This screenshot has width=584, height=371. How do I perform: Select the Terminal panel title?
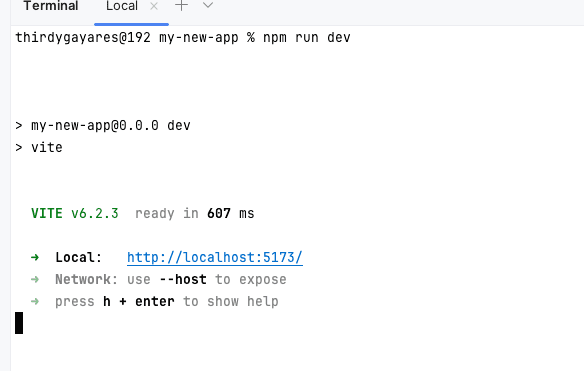(51, 6)
